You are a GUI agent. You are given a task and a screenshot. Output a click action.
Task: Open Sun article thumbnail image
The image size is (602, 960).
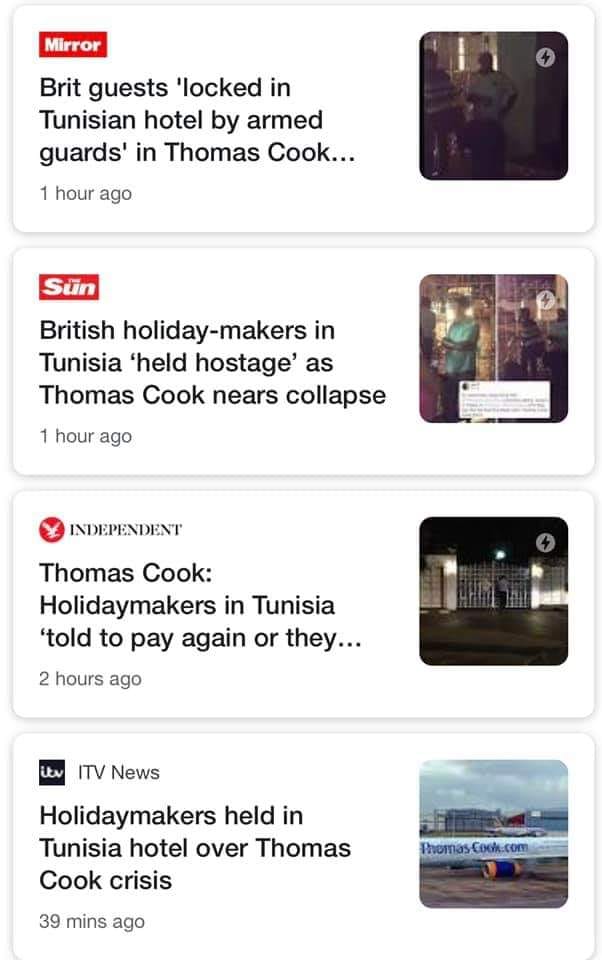pyautogui.click(x=493, y=348)
